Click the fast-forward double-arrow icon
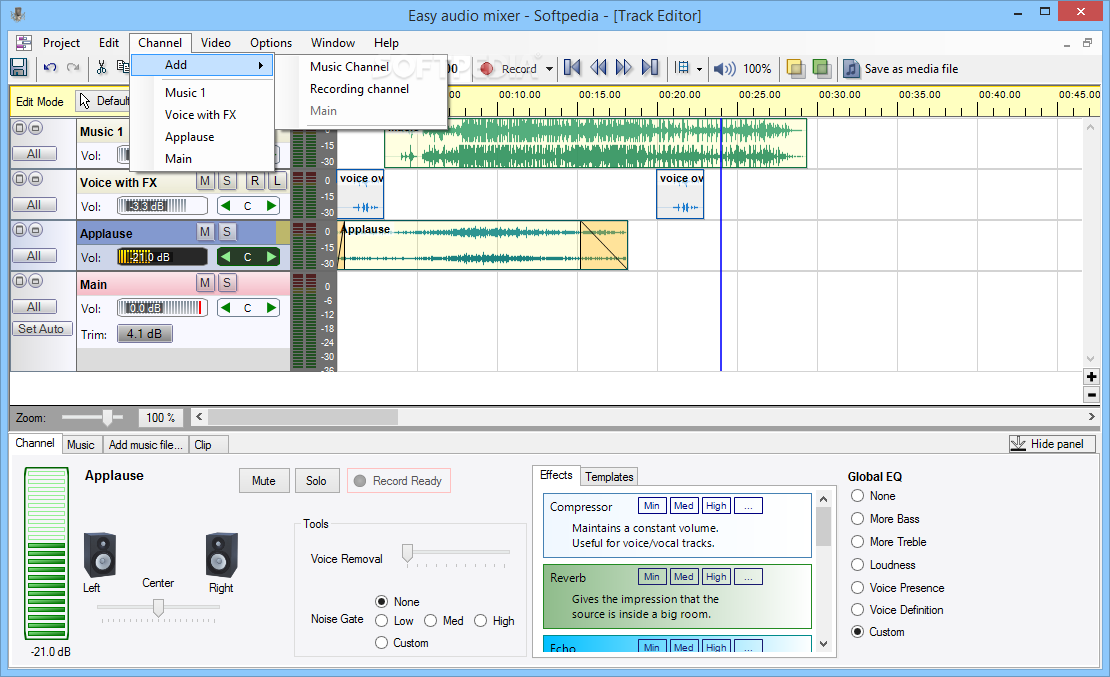Image resolution: width=1110 pixels, height=677 pixels. tap(624, 68)
